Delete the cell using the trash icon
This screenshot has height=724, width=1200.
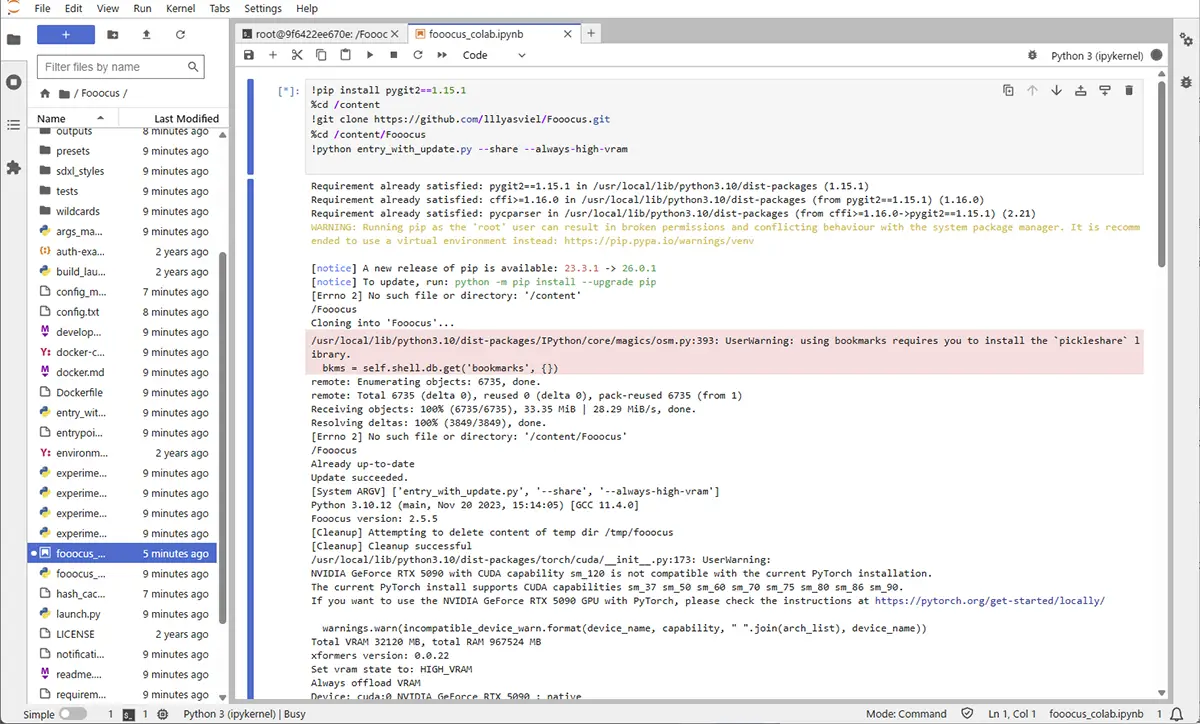(x=1129, y=91)
